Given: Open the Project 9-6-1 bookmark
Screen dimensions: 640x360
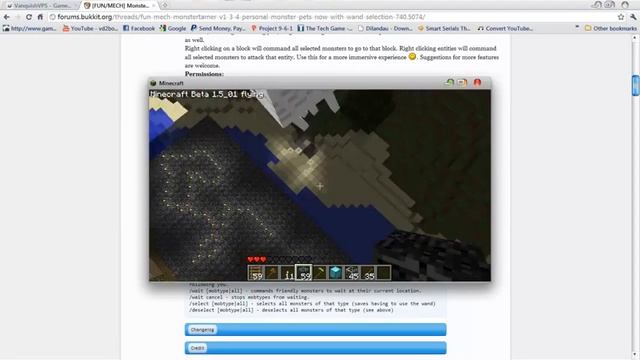Looking at the screenshot, I should [x=272, y=29].
